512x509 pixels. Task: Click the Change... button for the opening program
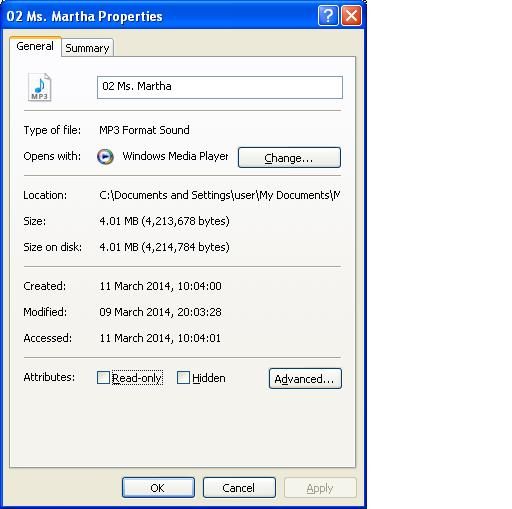coord(289,157)
